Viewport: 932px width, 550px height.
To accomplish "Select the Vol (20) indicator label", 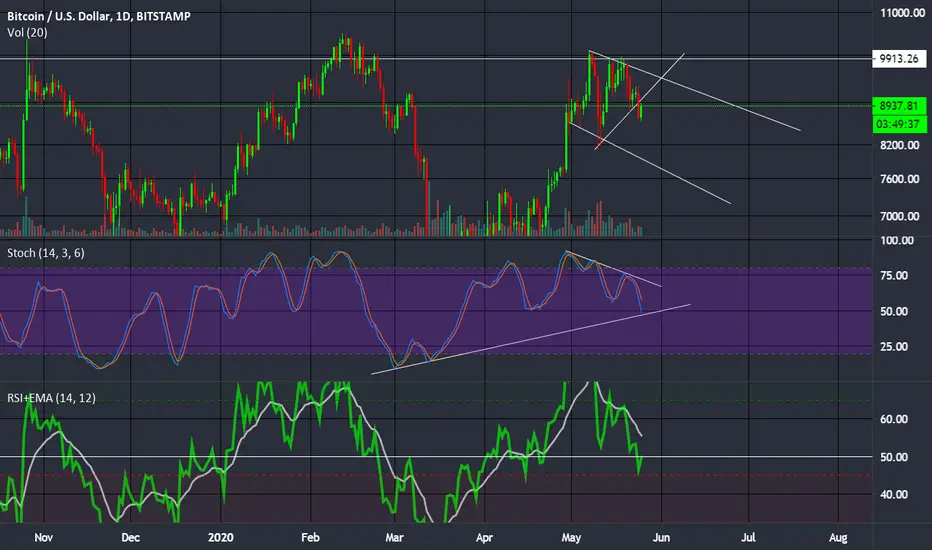I will tap(27, 32).
